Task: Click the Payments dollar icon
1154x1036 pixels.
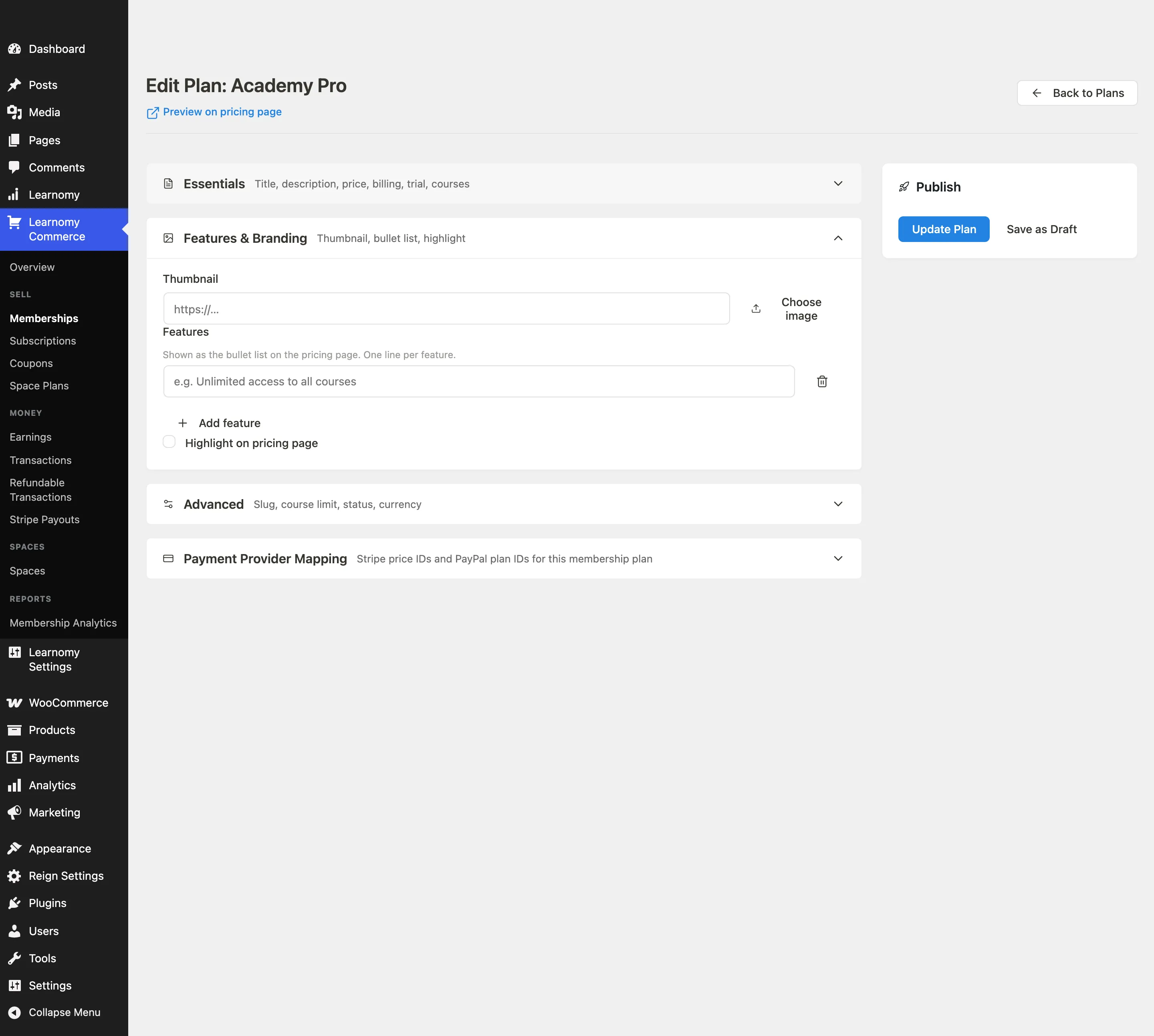Action: [14, 758]
